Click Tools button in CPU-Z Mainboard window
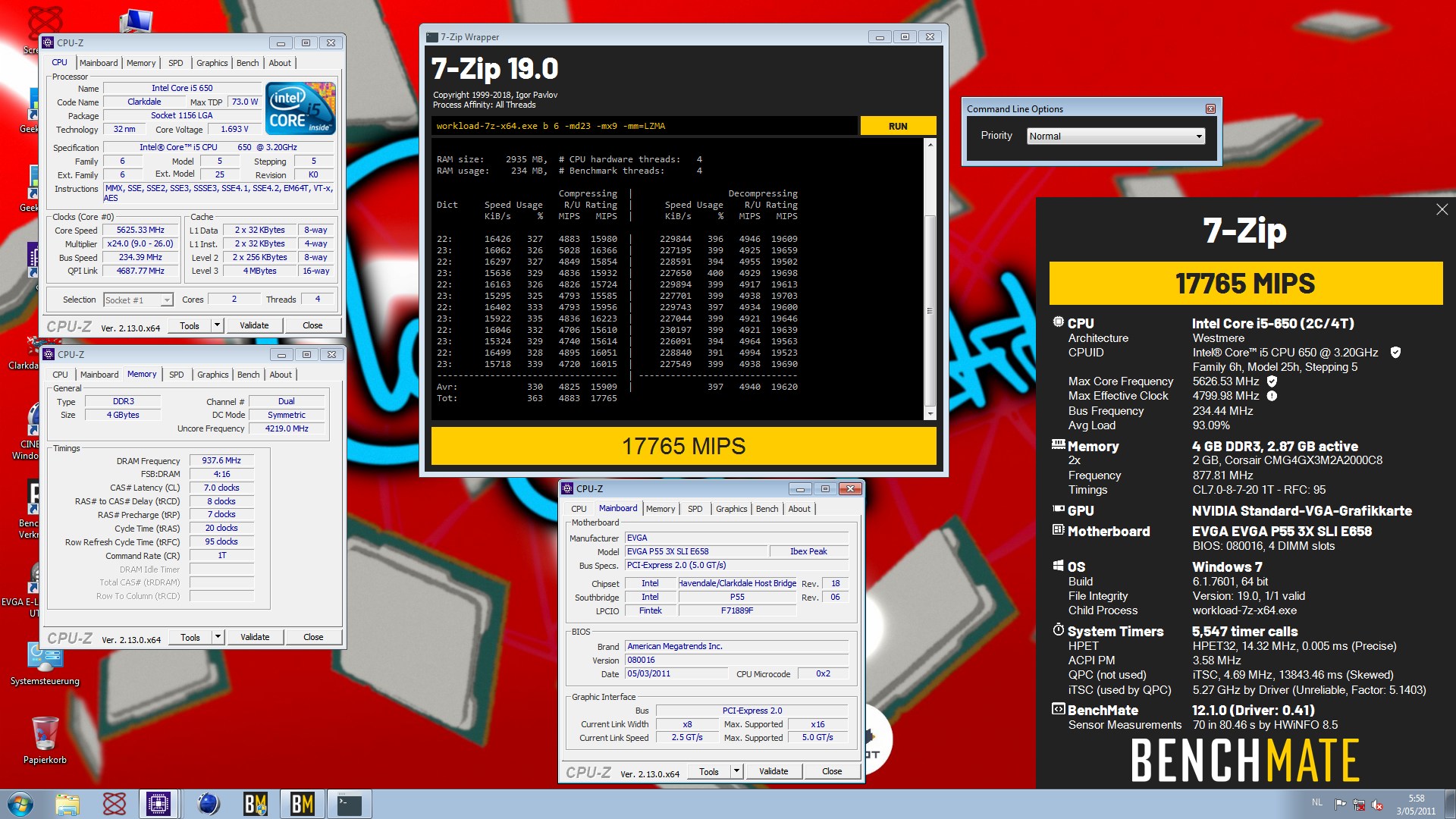The width and height of the screenshot is (1456, 819). [709, 771]
